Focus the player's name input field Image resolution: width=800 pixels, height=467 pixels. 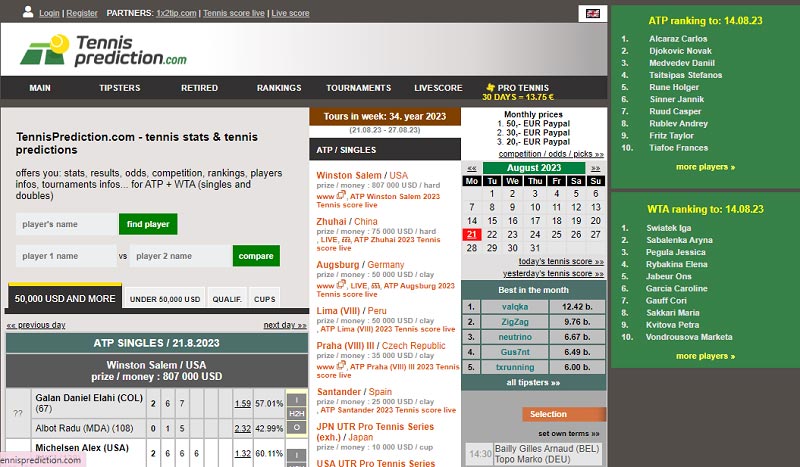[67, 224]
